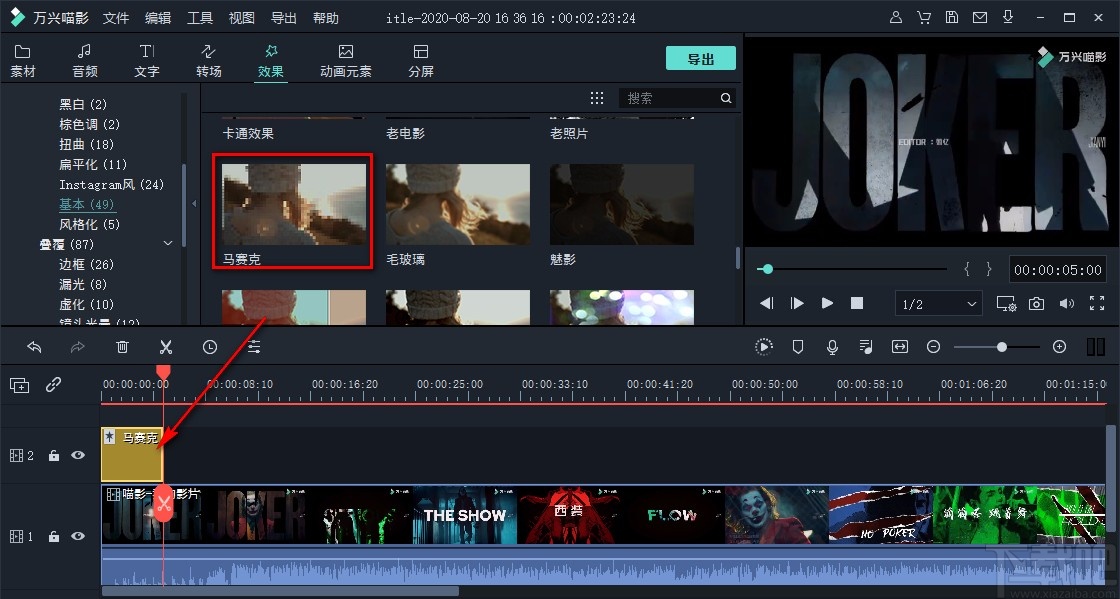Mute preview audio with the speaker icon
The width and height of the screenshot is (1120, 599).
1066,303
